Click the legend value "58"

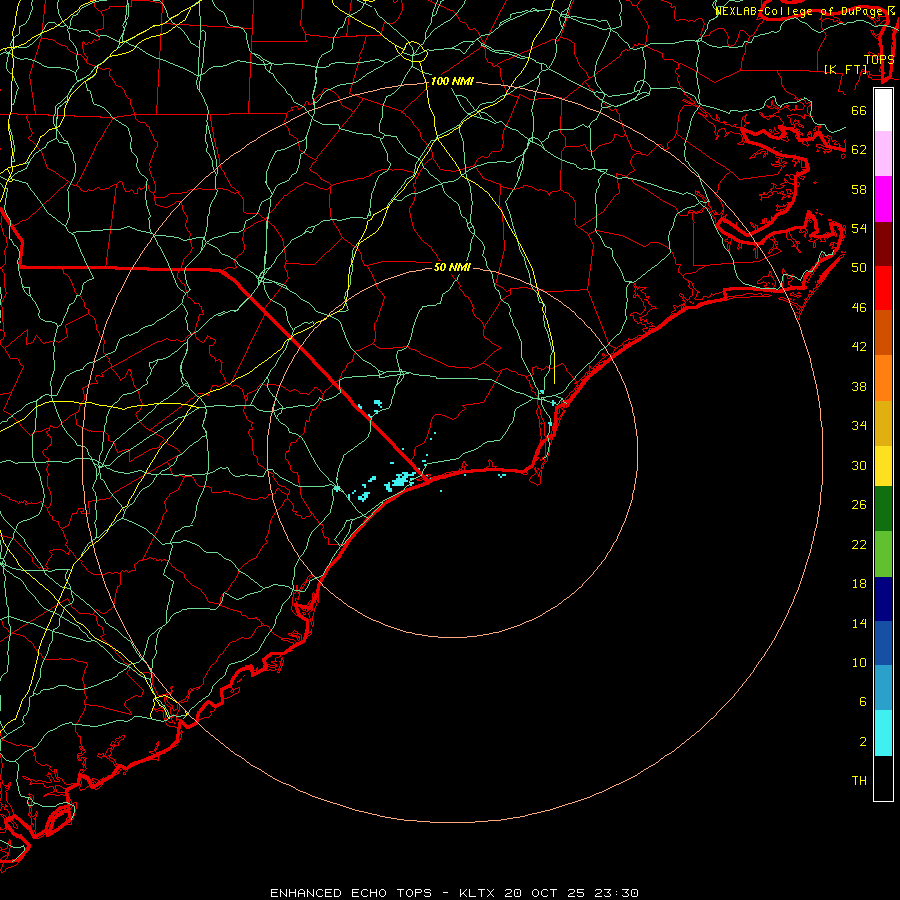coord(859,189)
